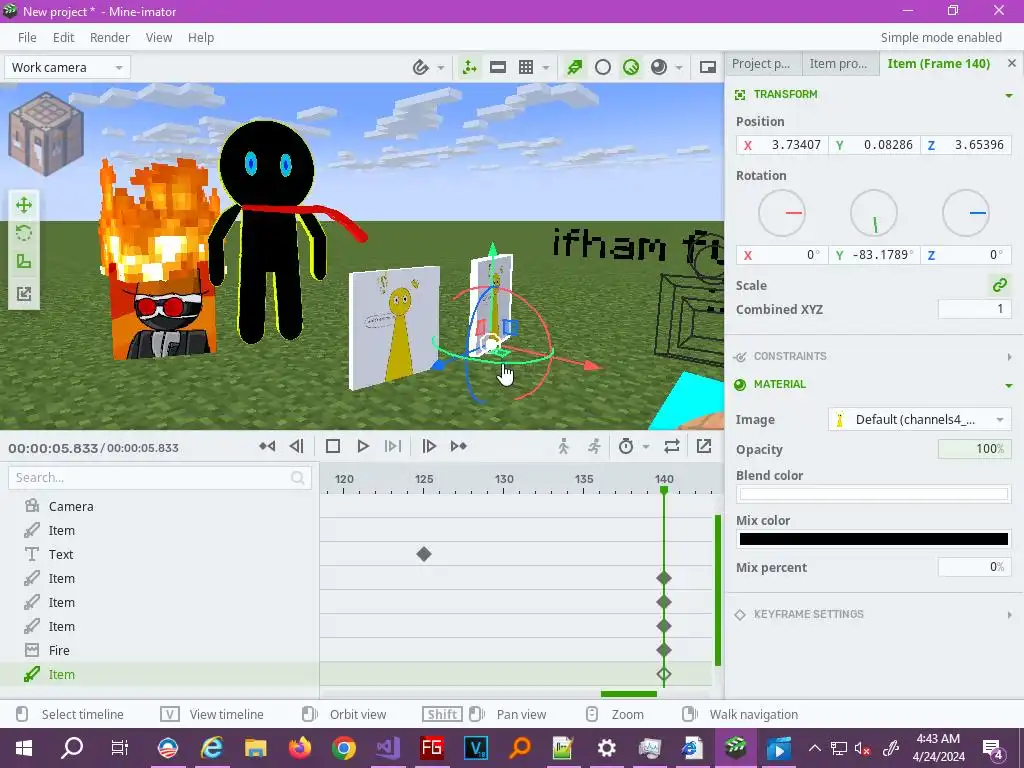The image size is (1024, 768).
Task: Select the rendered sphere view icon
Action: coord(659,67)
